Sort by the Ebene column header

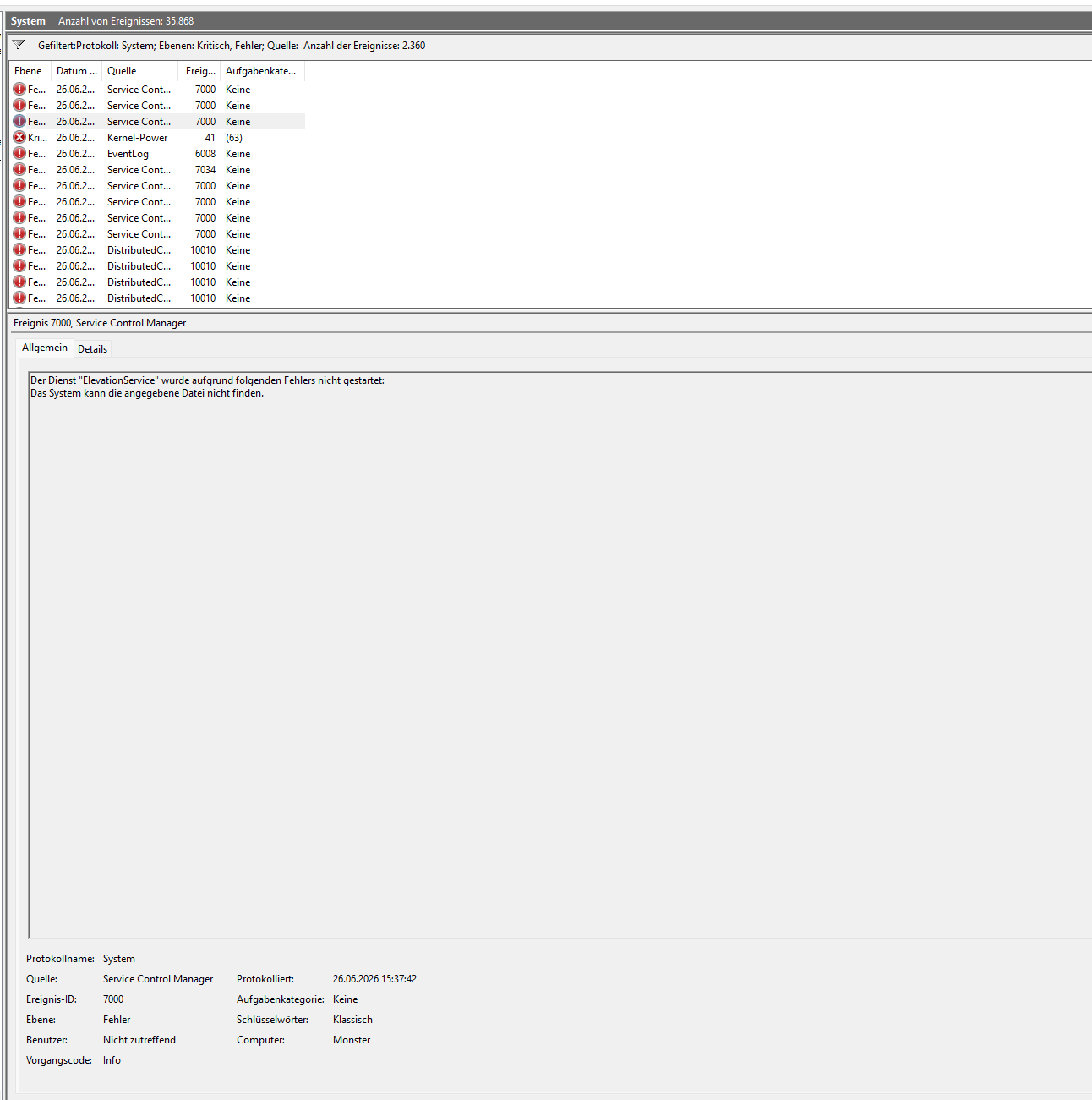(30, 71)
